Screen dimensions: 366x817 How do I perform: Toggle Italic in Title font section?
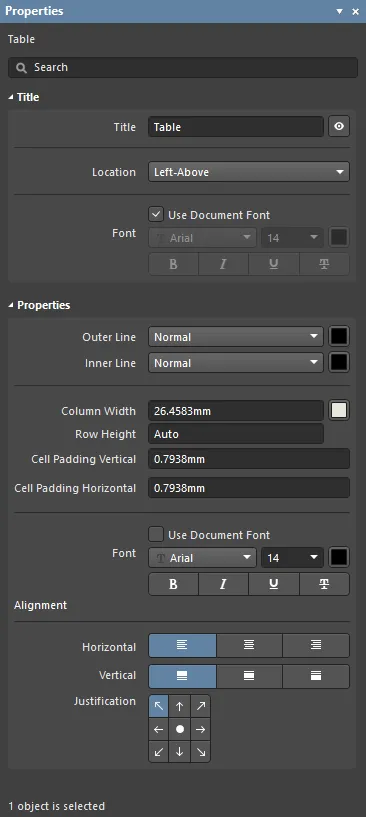coord(223,264)
